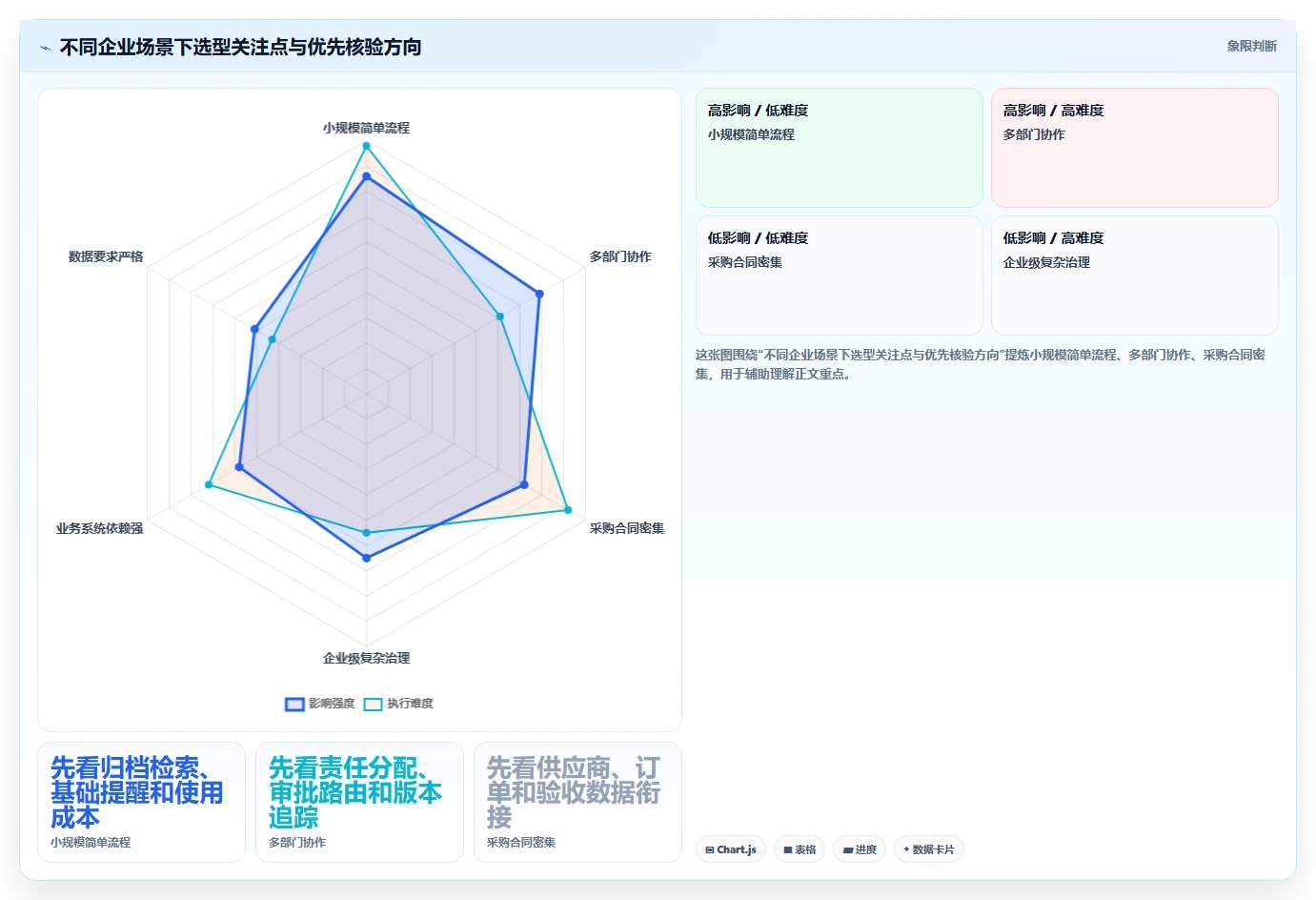This screenshot has width=1316, height=900.
Task: Toggle the 影响强度 legend item
Action: coord(320,704)
